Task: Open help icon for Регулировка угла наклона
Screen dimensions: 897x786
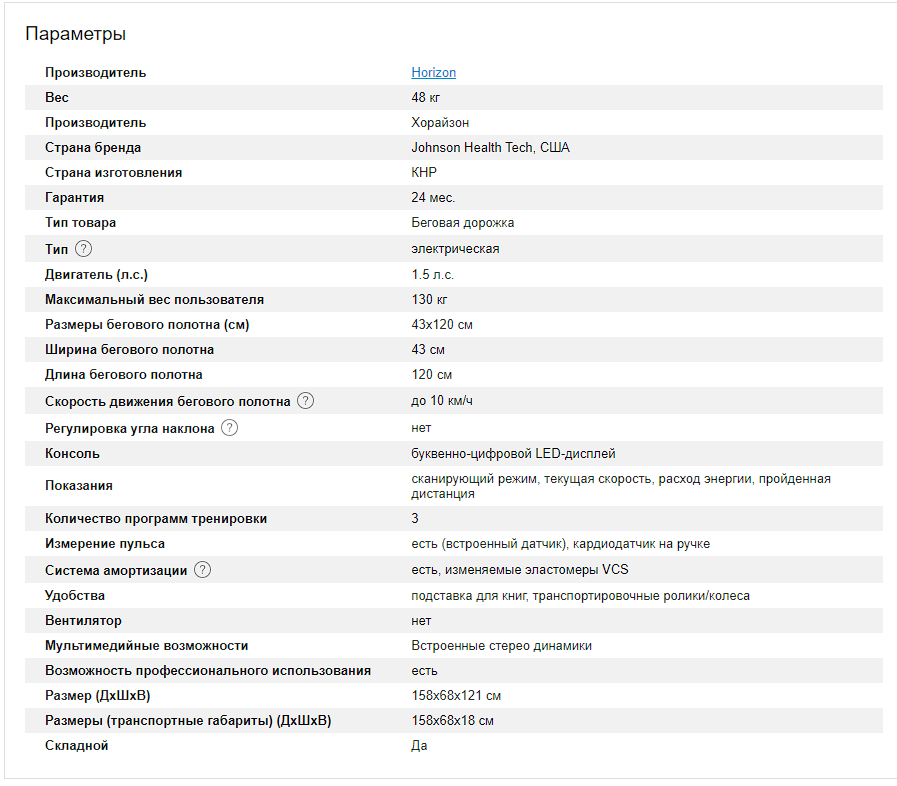Action: pos(230,428)
